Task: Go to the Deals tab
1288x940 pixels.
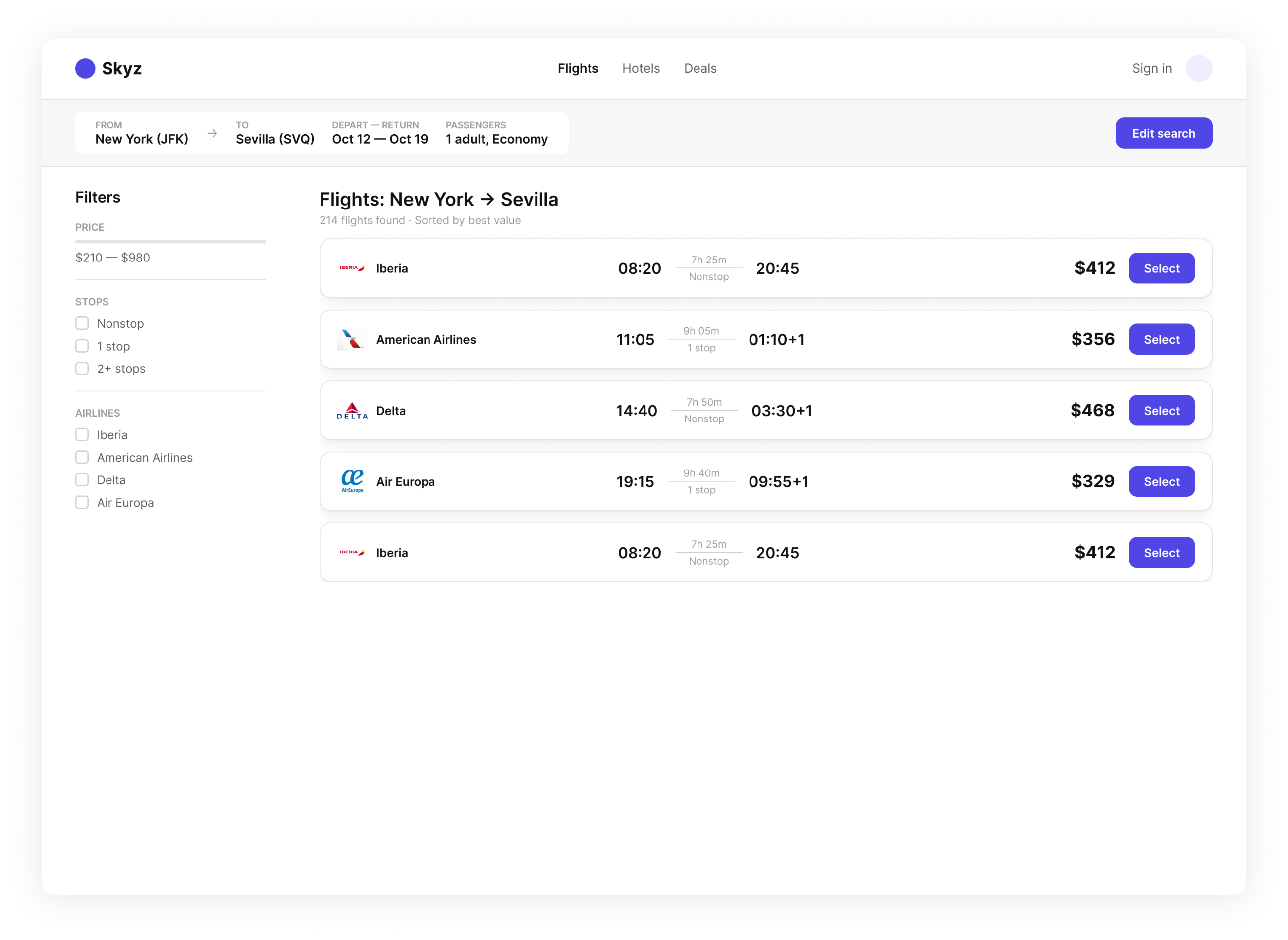Action: tap(700, 68)
